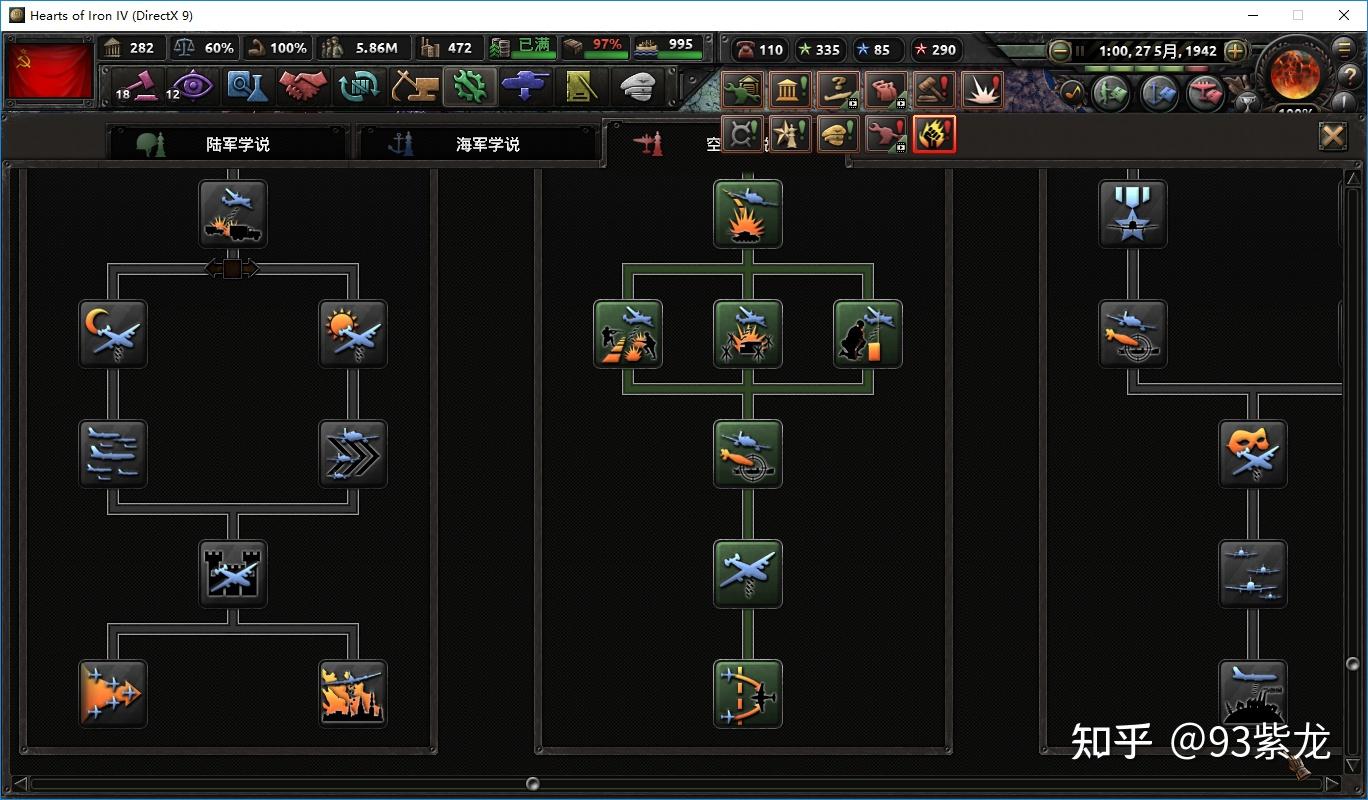Select the medal star doctrine
This screenshot has height=800, width=1368.
(1133, 214)
